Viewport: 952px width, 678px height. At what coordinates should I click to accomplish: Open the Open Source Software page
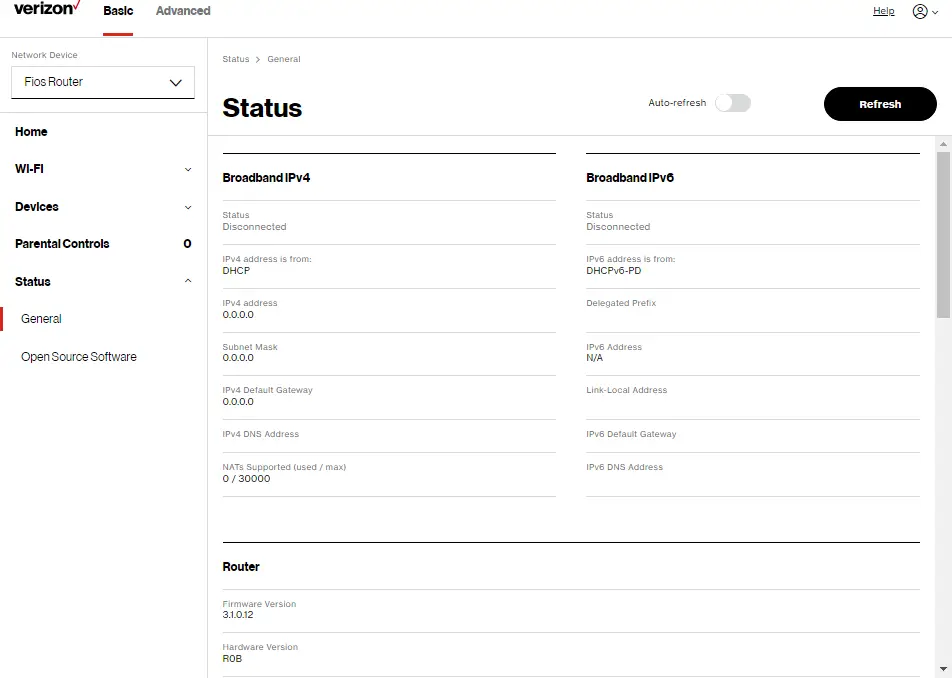click(80, 356)
